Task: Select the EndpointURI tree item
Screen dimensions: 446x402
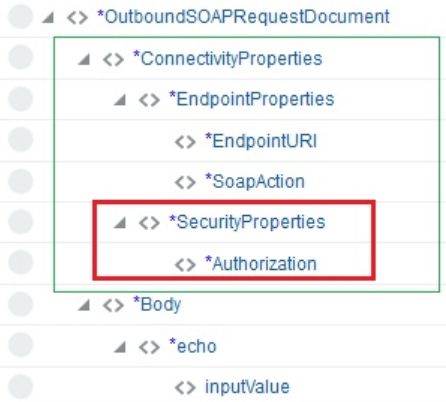Action: point(261,141)
